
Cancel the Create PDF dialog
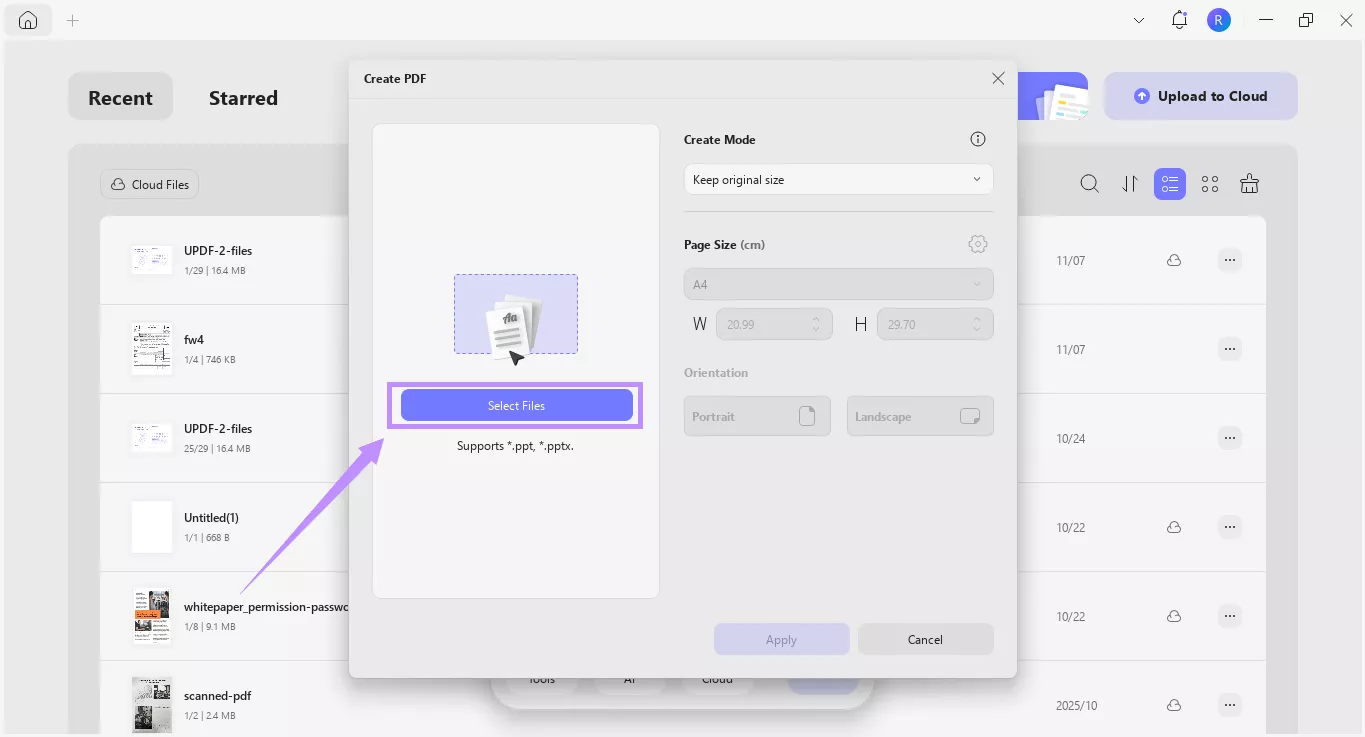tap(925, 639)
